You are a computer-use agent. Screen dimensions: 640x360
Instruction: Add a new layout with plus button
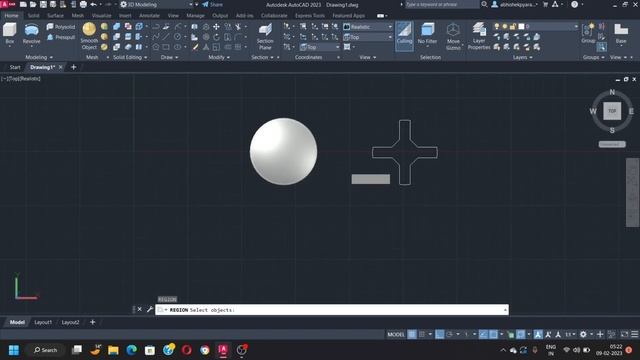pyautogui.click(x=92, y=322)
